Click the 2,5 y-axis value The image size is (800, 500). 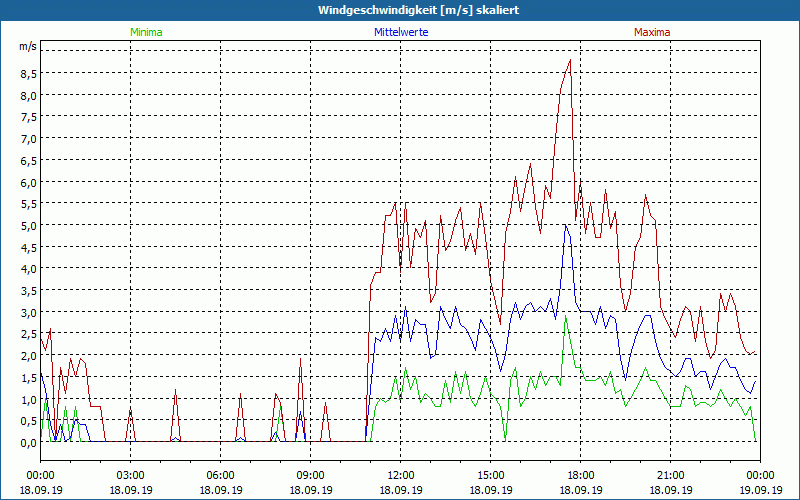pyautogui.click(x=28, y=334)
